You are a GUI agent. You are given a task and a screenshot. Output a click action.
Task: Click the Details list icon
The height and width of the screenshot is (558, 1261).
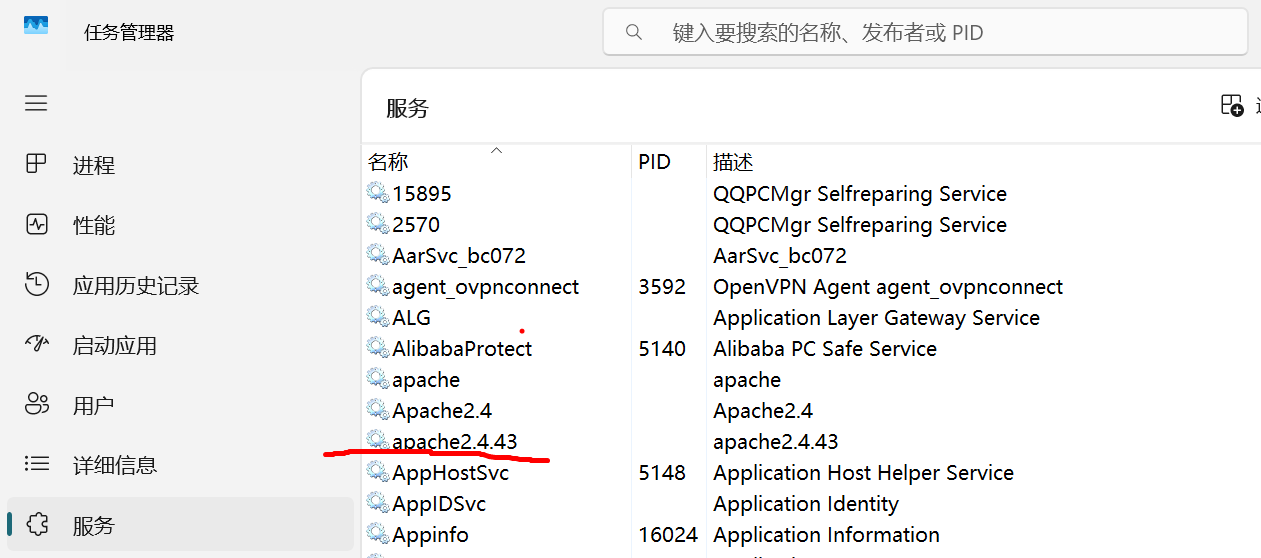pyautogui.click(x=37, y=465)
